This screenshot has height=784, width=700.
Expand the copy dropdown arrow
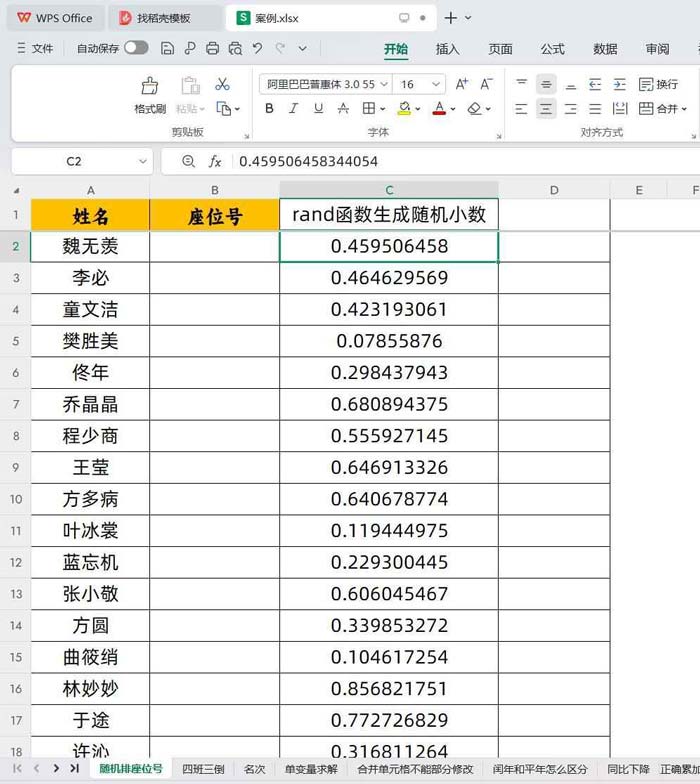237,108
